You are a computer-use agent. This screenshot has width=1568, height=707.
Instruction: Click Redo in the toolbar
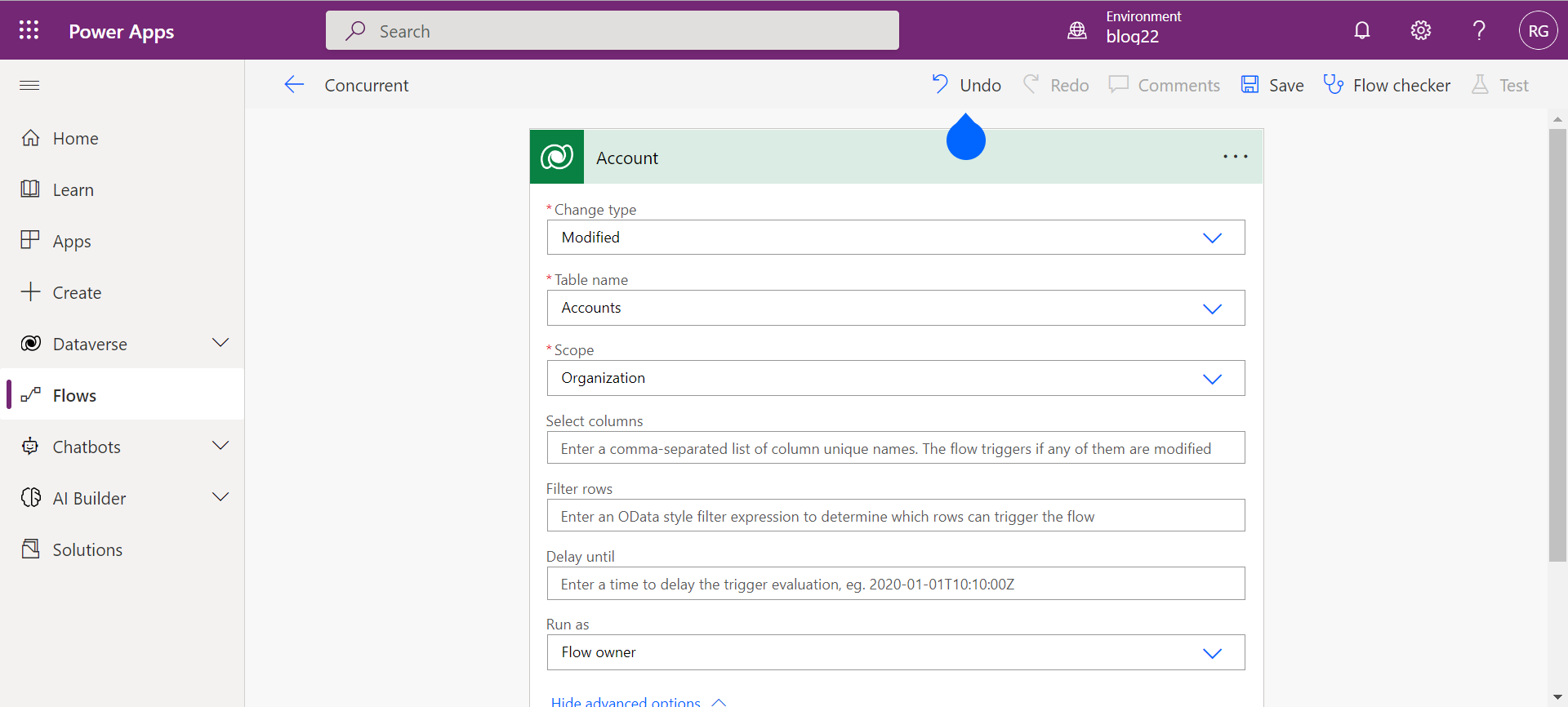(x=1055, y=85)
